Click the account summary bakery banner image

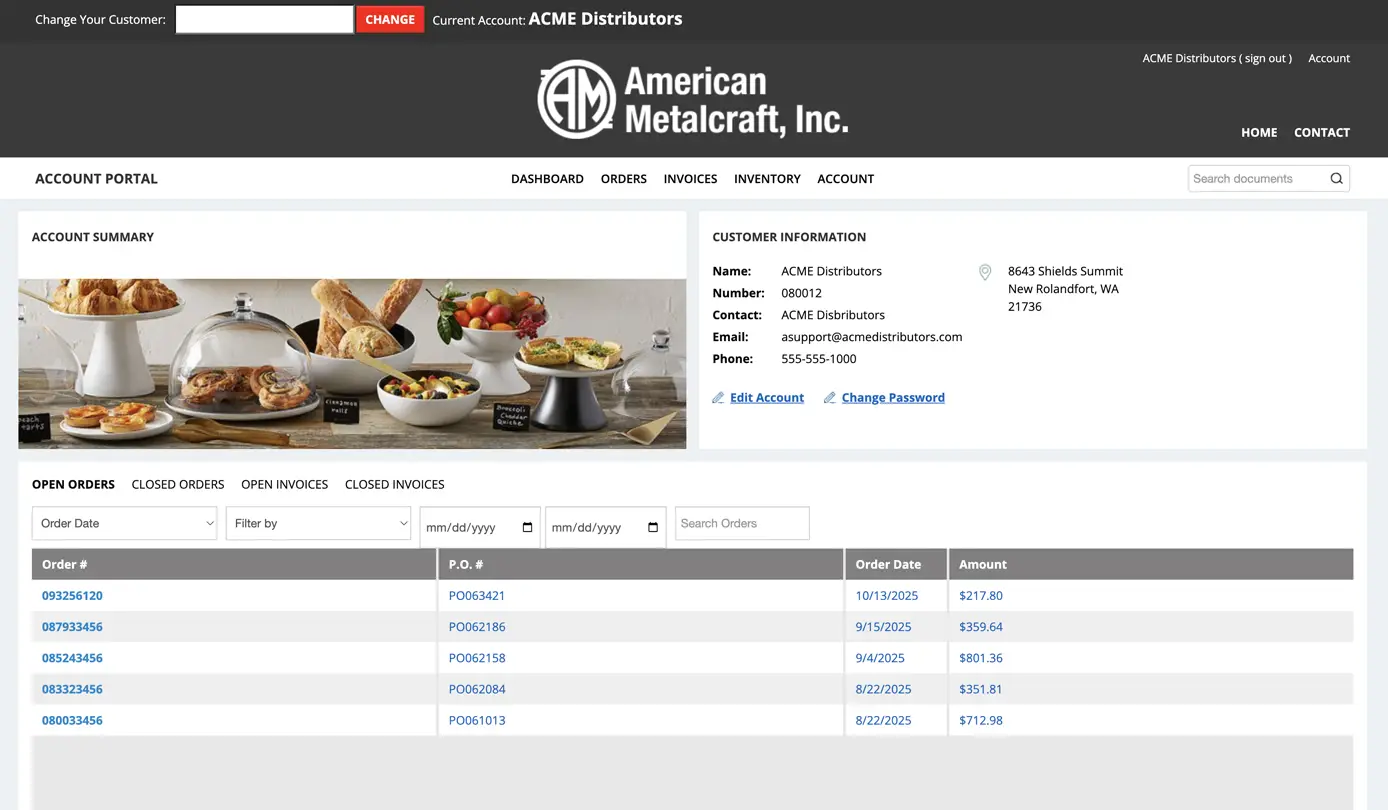(352, 364)
